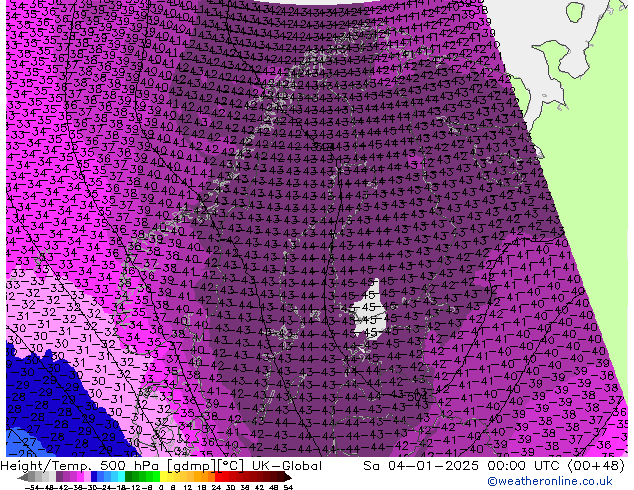Click the 54 label on the legend scale
The height and width of the screenshot is (490, 634).
pos(287,487)
